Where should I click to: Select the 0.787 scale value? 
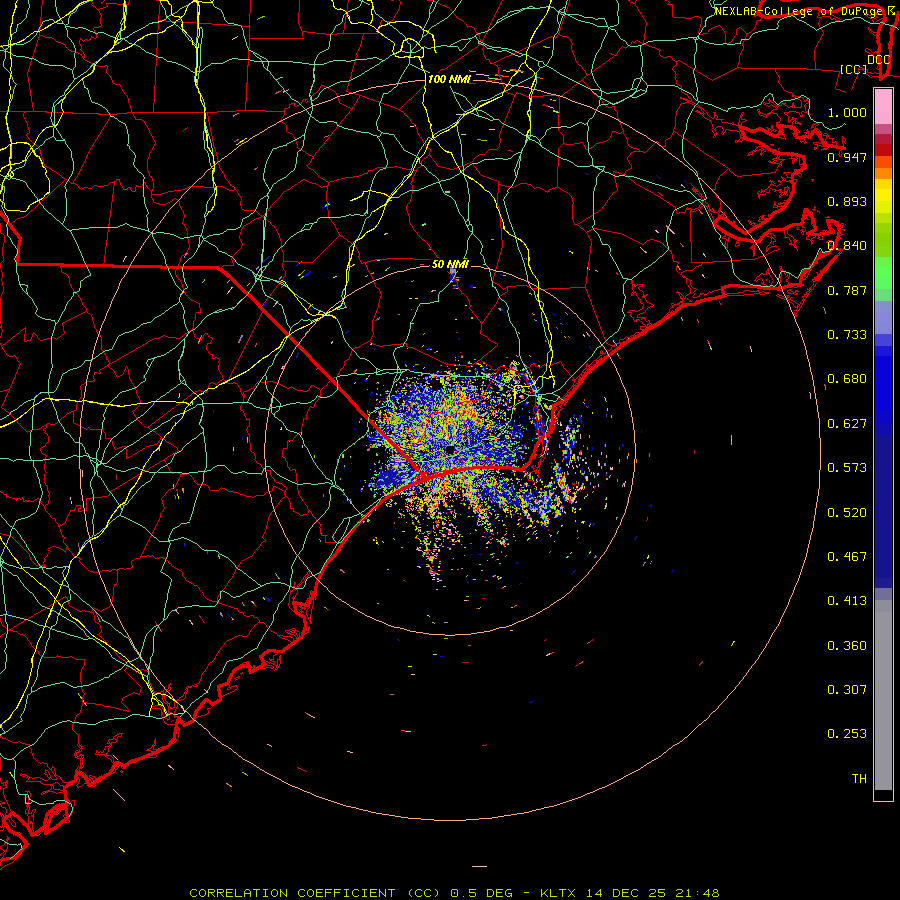click(x=847, y=290)
